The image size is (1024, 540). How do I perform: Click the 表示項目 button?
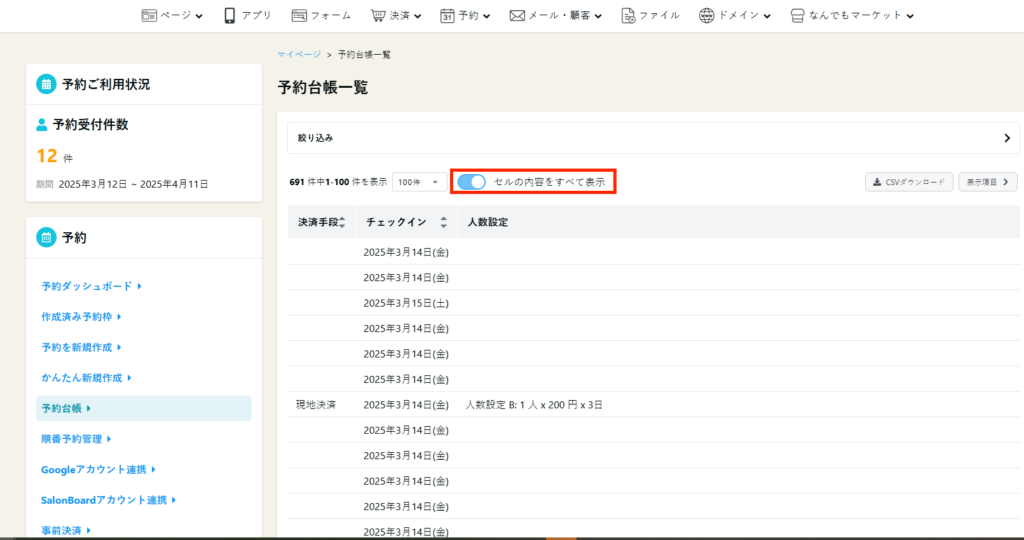[x=988, y=182]
